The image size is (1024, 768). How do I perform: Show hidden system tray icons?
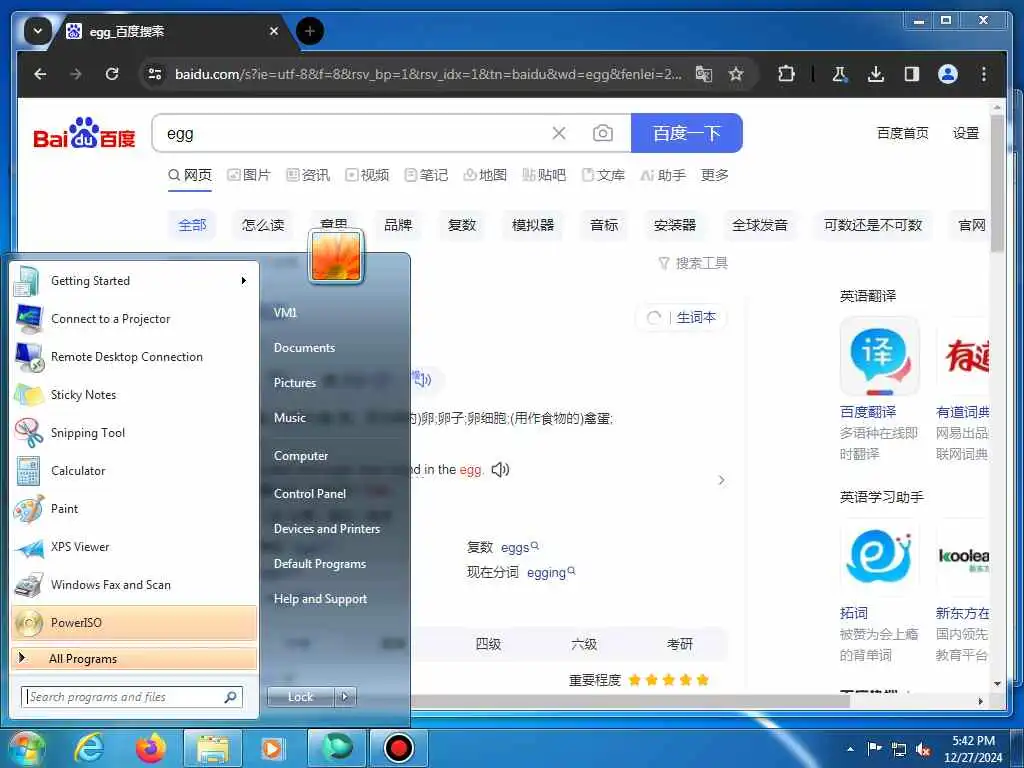click(x=850, y=749)
